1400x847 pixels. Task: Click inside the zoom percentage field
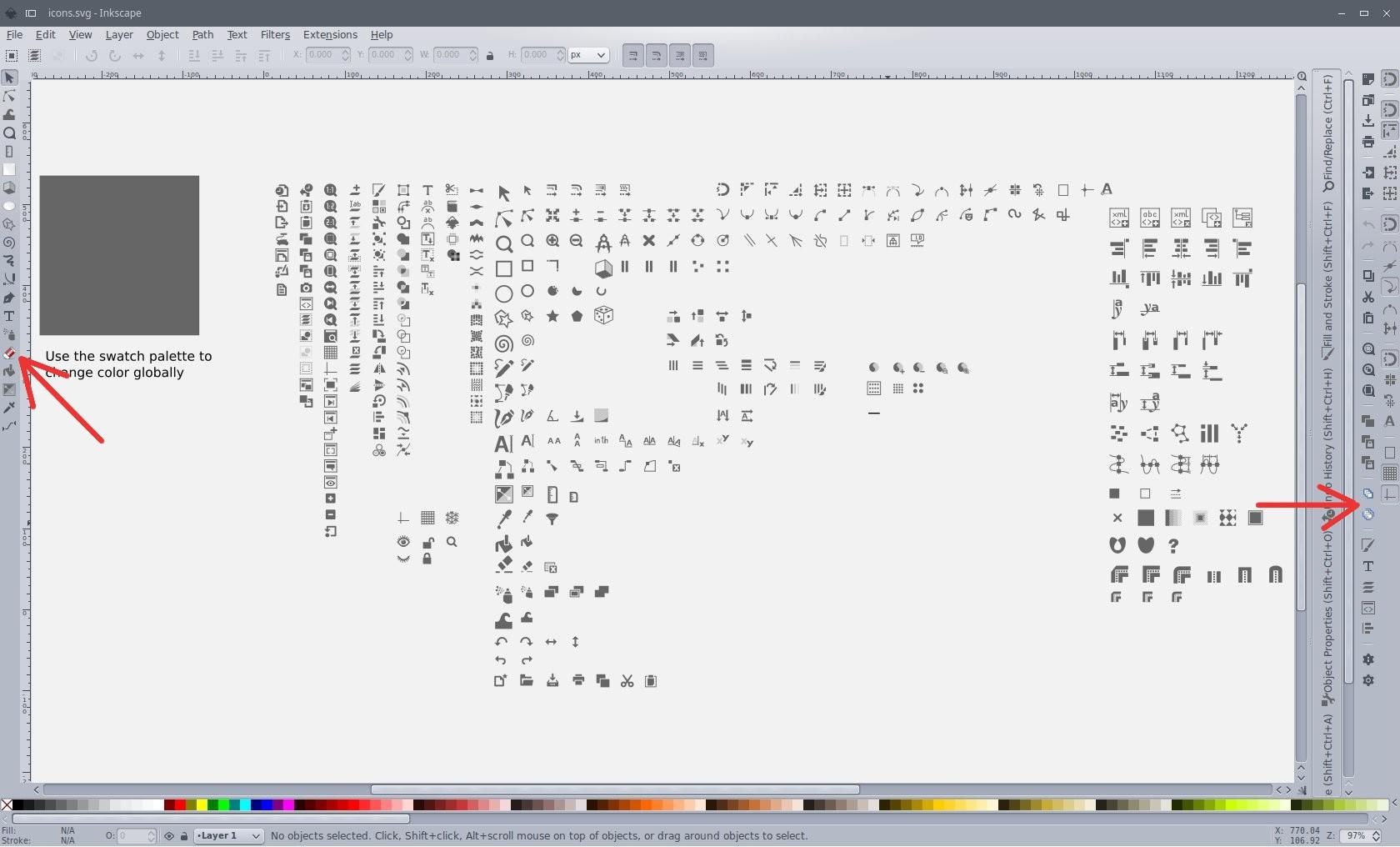pos(1358,836)
